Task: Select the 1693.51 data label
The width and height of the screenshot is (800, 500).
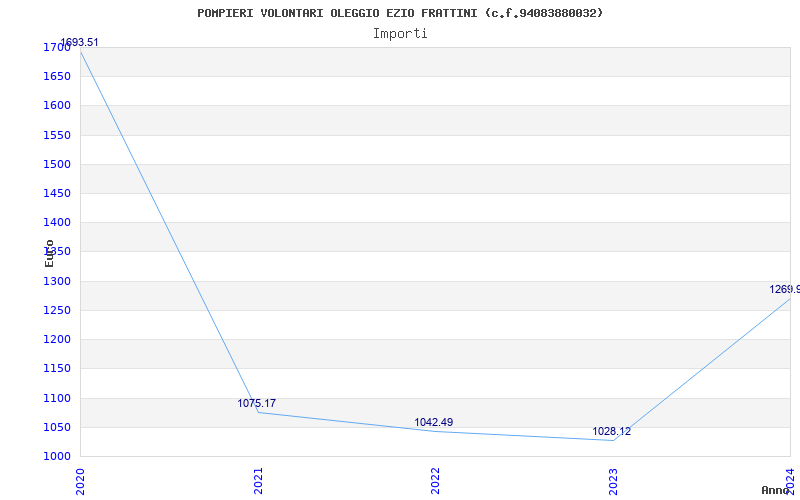Action: [x=80, y=42]
